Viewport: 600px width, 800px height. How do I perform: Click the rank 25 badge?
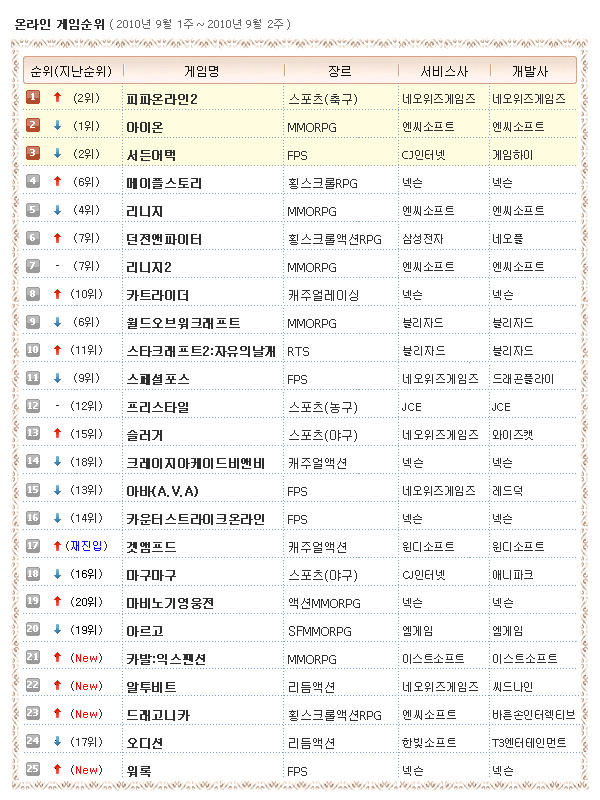[33, 770]
